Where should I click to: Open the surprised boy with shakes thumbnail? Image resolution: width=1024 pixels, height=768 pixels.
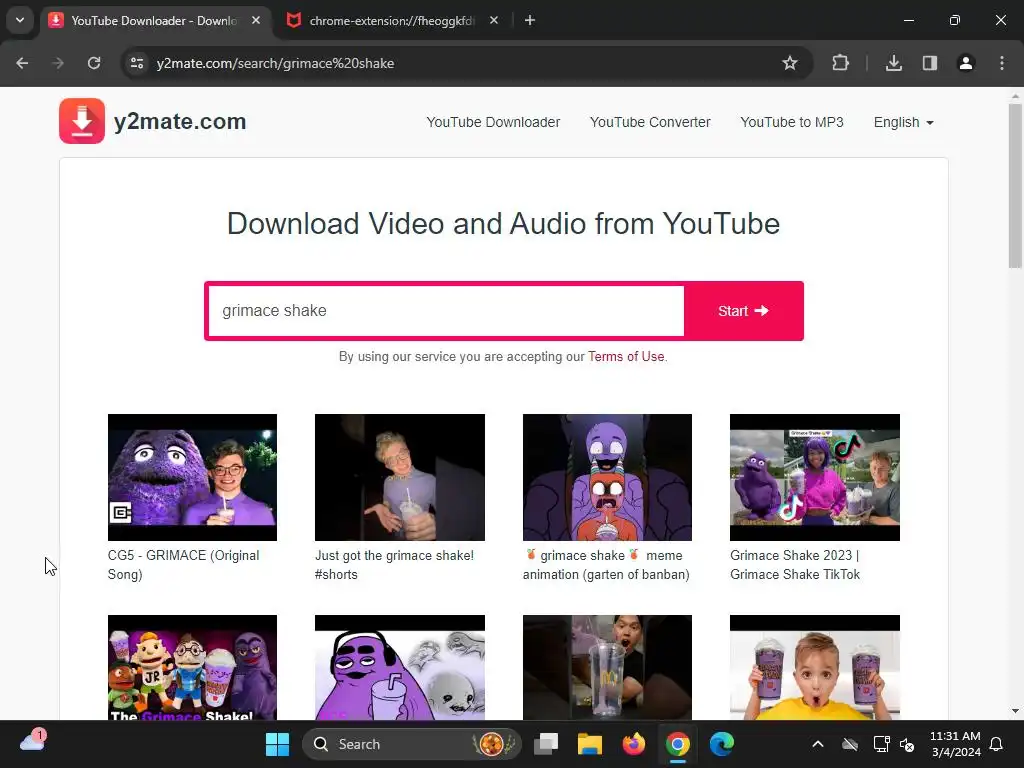[x=815, y=667]
